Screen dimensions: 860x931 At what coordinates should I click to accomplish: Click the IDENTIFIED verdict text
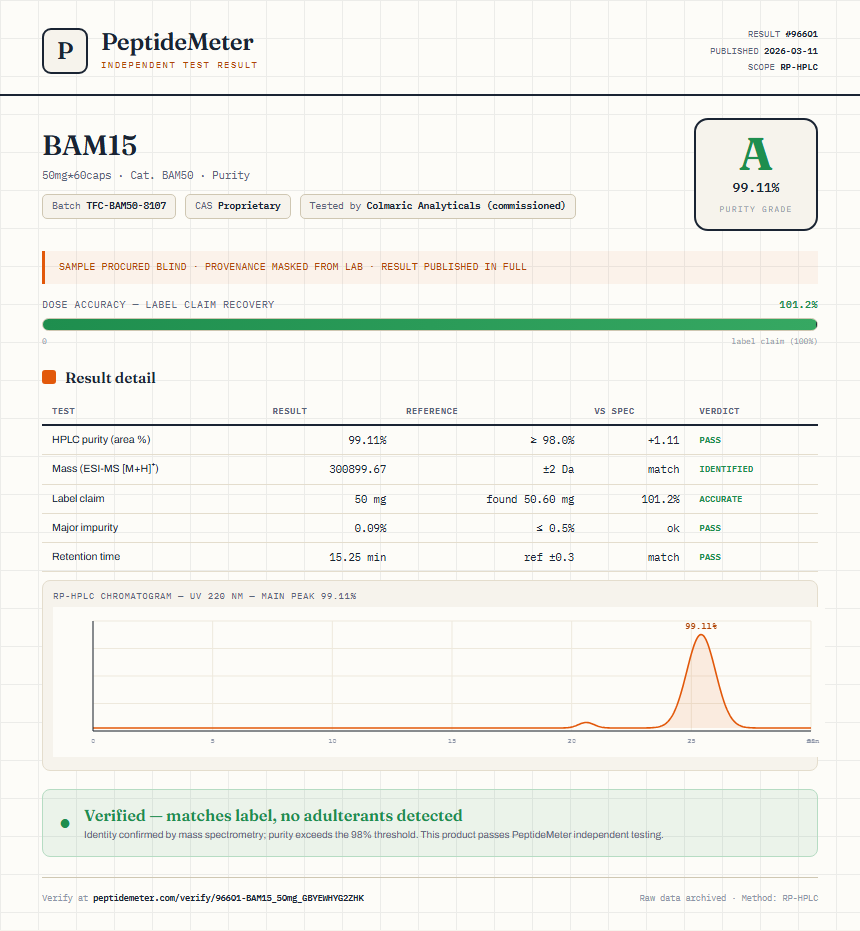[x=726, y=469]
